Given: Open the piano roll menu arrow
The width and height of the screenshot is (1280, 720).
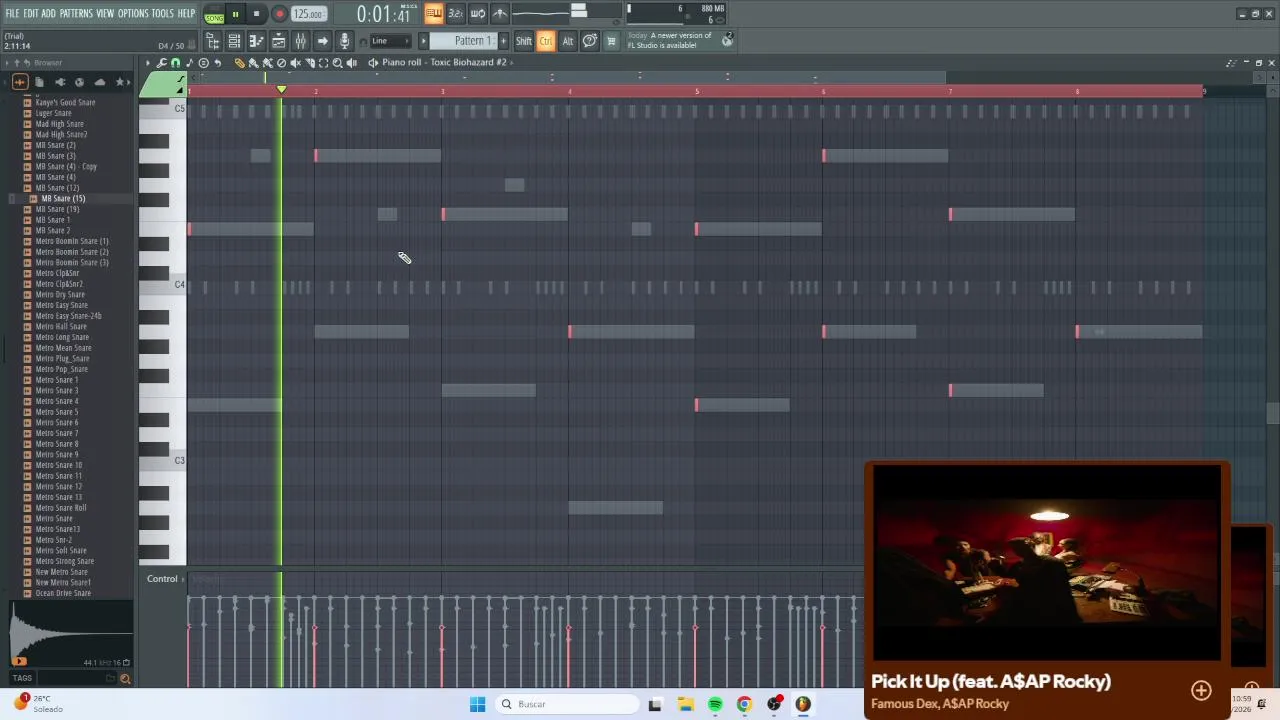Looking at the screenshot, I should (148, 62).
